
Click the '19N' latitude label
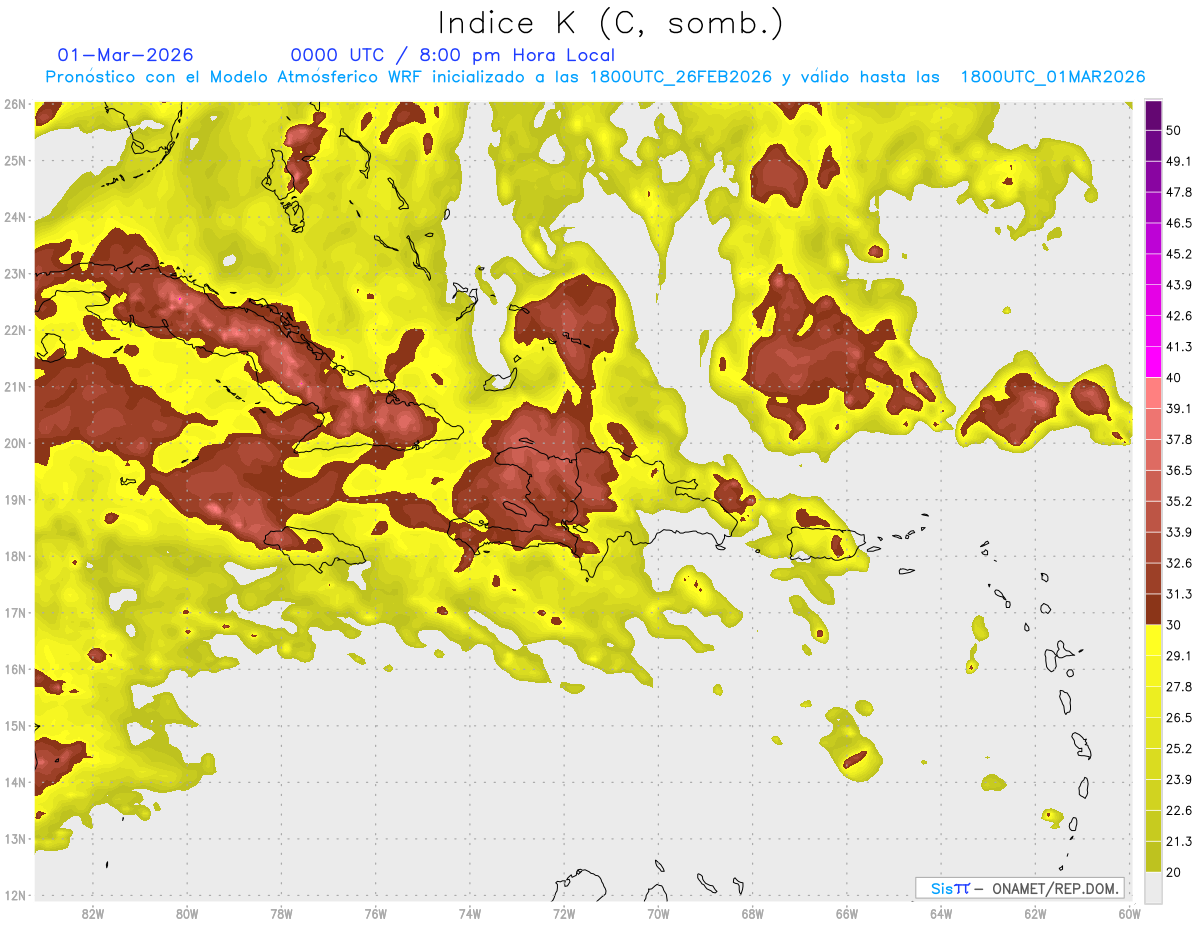click(15, 499)
